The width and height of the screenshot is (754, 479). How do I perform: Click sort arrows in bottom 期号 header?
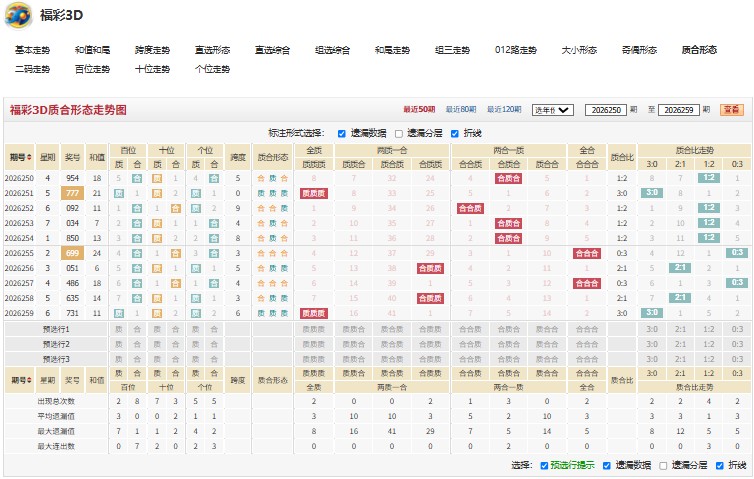[x=29, y=380]
